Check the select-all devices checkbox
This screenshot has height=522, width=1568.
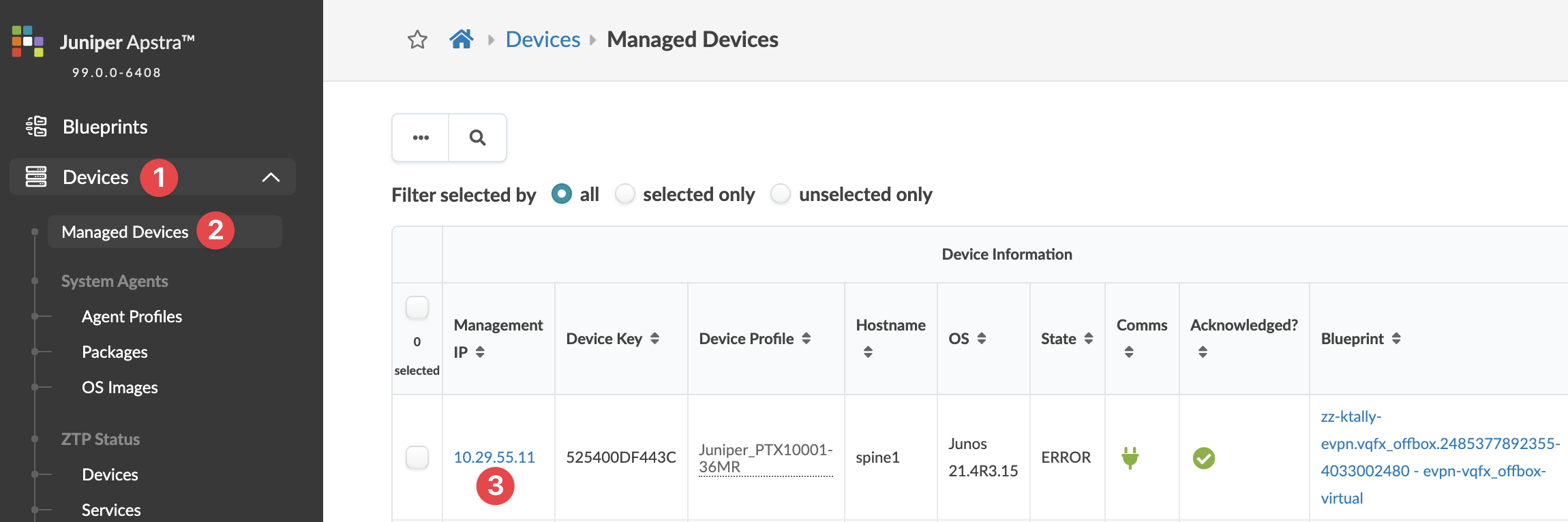click(x=417, y=308)
